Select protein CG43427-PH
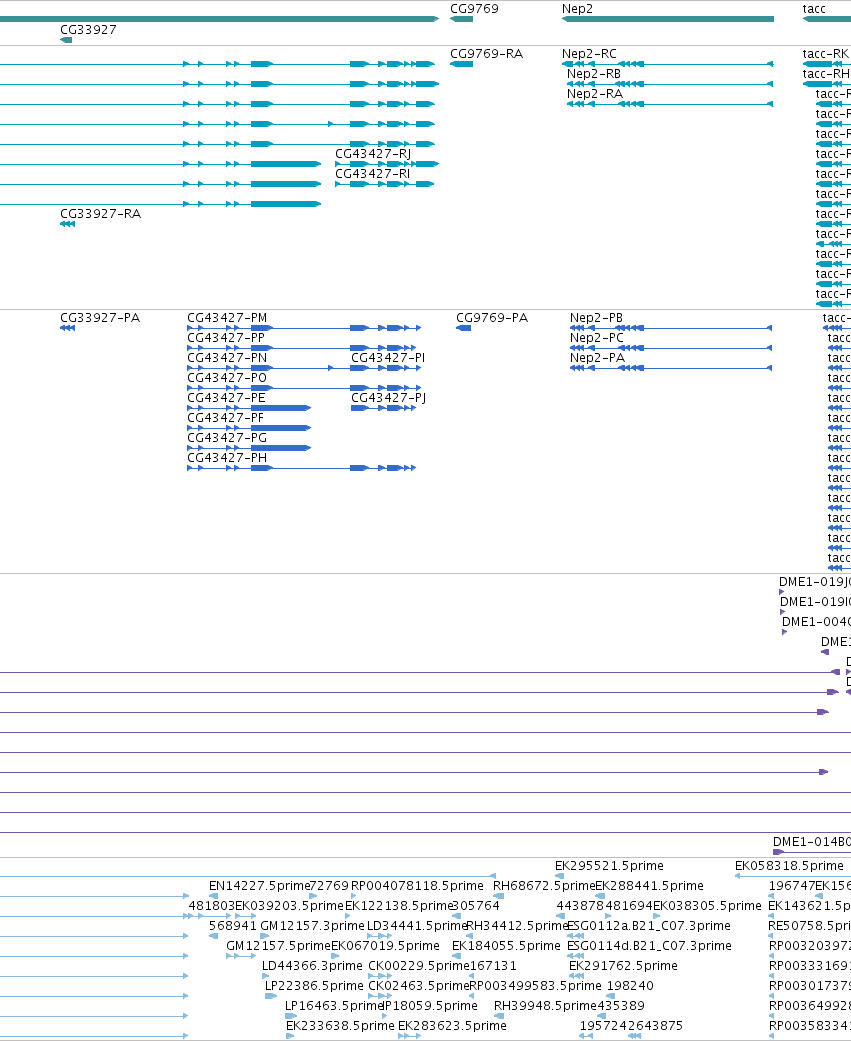The width and height of the screenshot is (851, 1041). tap(227, 457)
